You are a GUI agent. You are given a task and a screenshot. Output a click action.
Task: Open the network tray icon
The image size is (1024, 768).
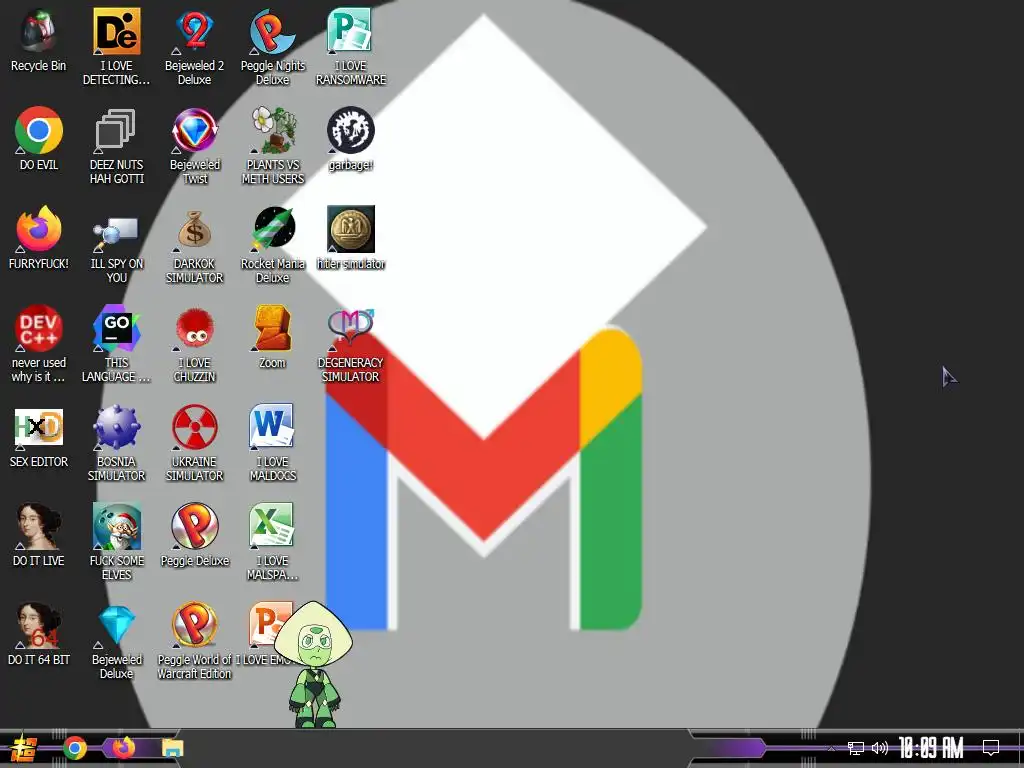pyautogui.click(x=856, y=748)
